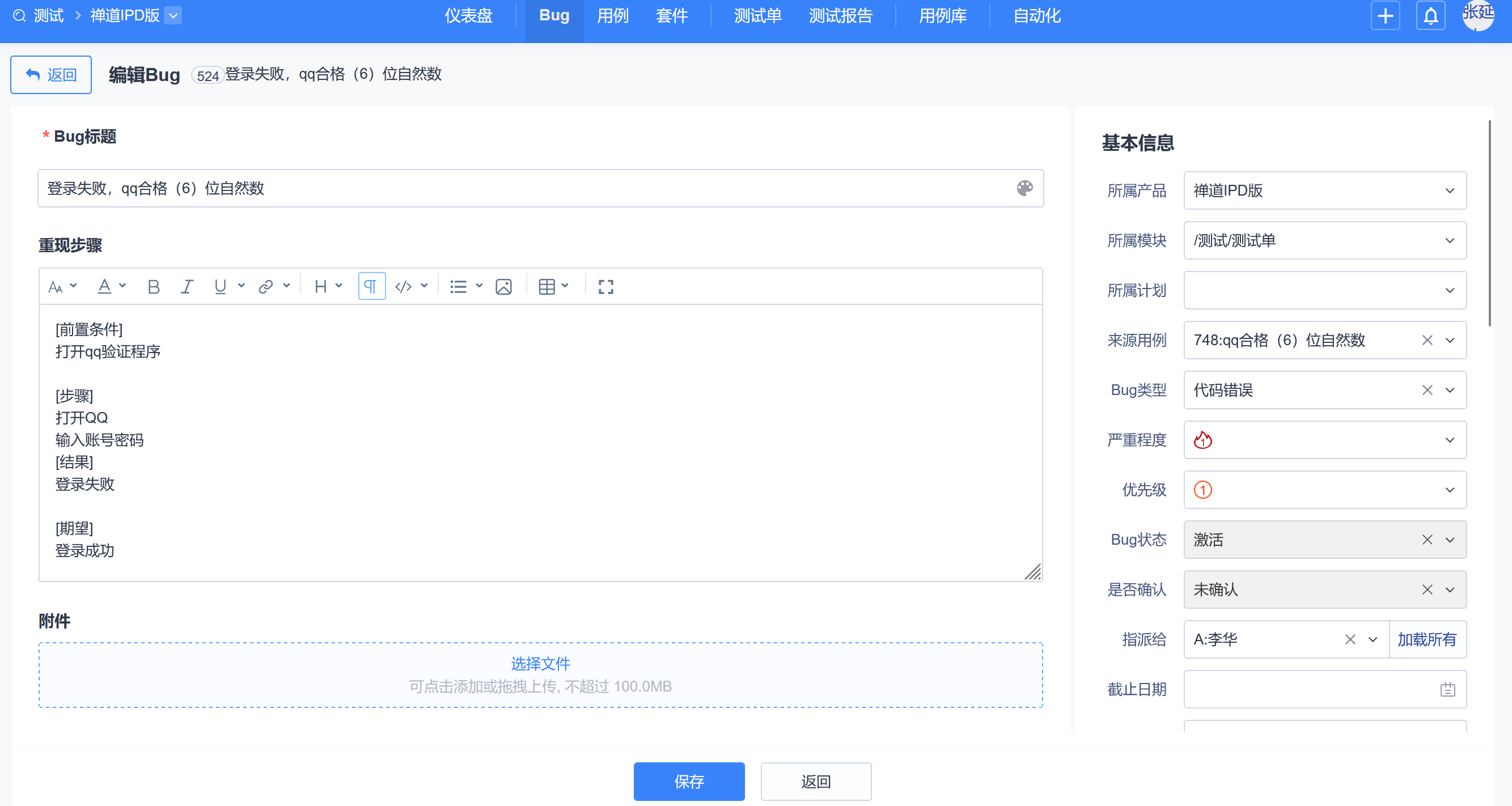Insert an image into the reproduction steps
Viewport: 1512px width, 806px height.
point(503,286)
